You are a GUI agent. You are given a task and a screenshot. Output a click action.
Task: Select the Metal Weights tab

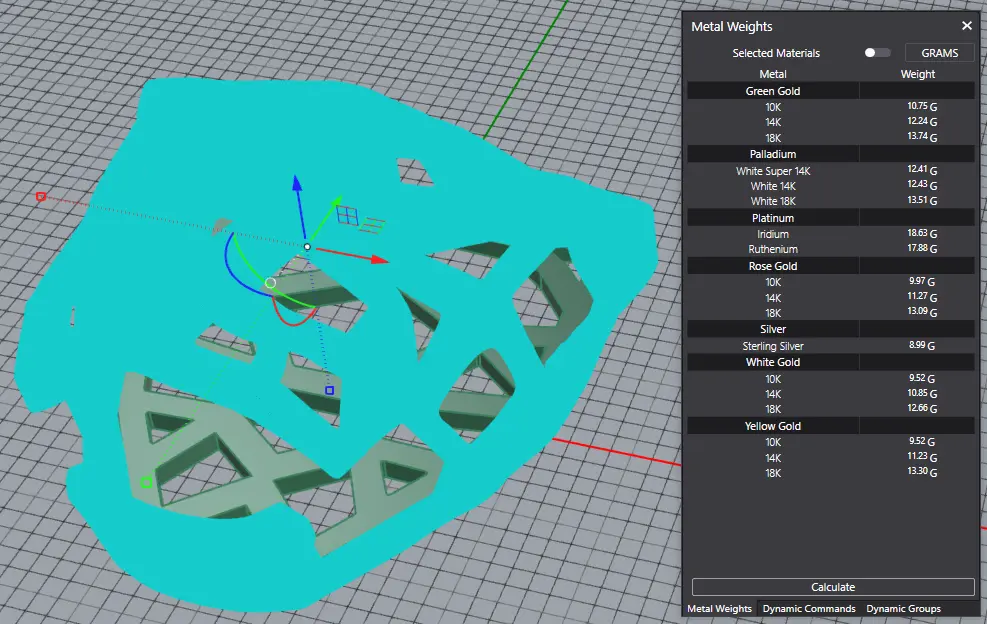point(720,608)
